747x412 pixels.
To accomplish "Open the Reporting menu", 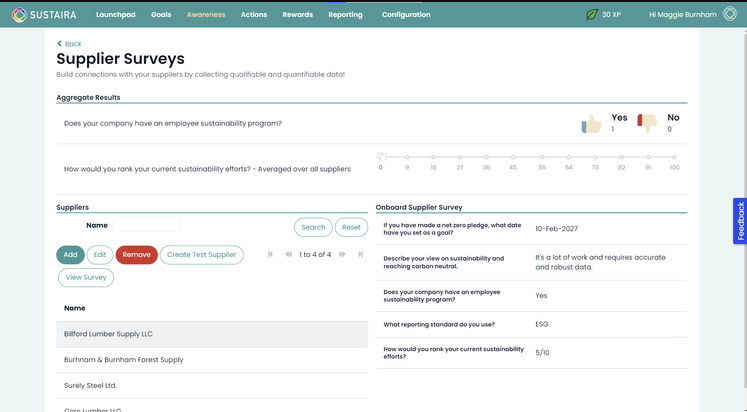I will pyautogui.click(x=345, y=15).
